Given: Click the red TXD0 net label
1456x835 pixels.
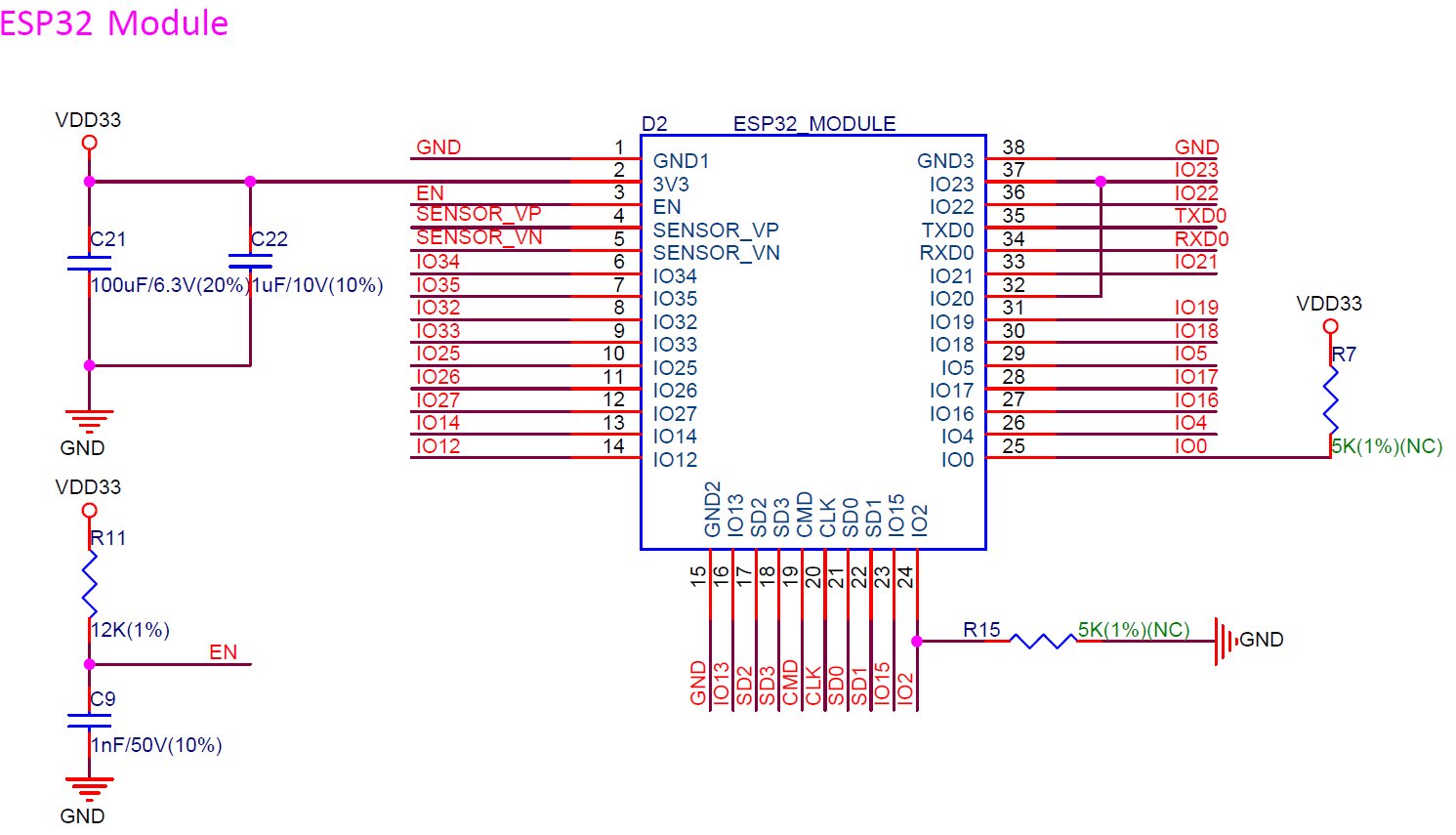Looking at the screenshot, I should pos(1200,216).
